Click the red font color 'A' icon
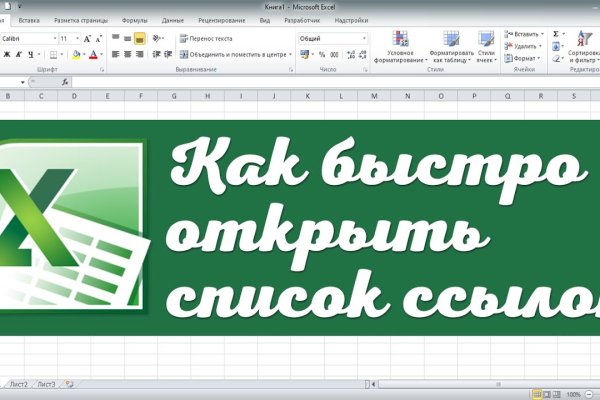Image resolution: width=600 pixels, height=400 pixels. tap(91, 55)
